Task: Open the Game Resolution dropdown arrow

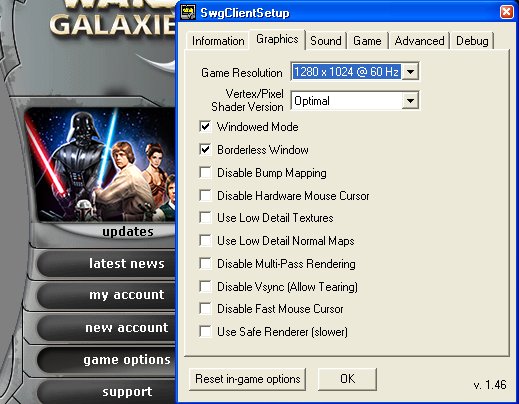Action: [x=410, y=72]
